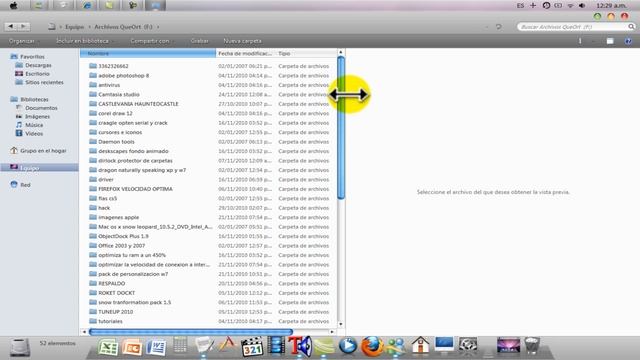Go back with the left arrow button
640x360 pixels.
(11, 27)
